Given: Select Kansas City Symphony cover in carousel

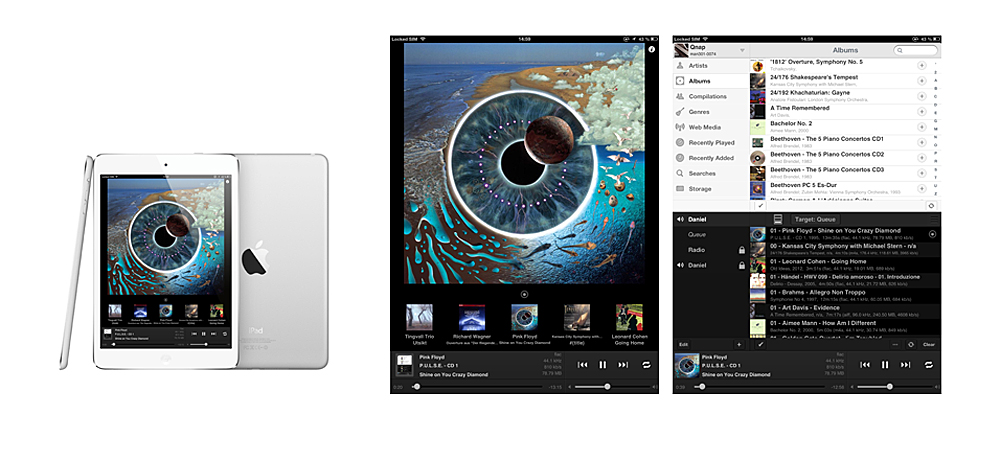Looking at the screenshot, I should 577,318.
